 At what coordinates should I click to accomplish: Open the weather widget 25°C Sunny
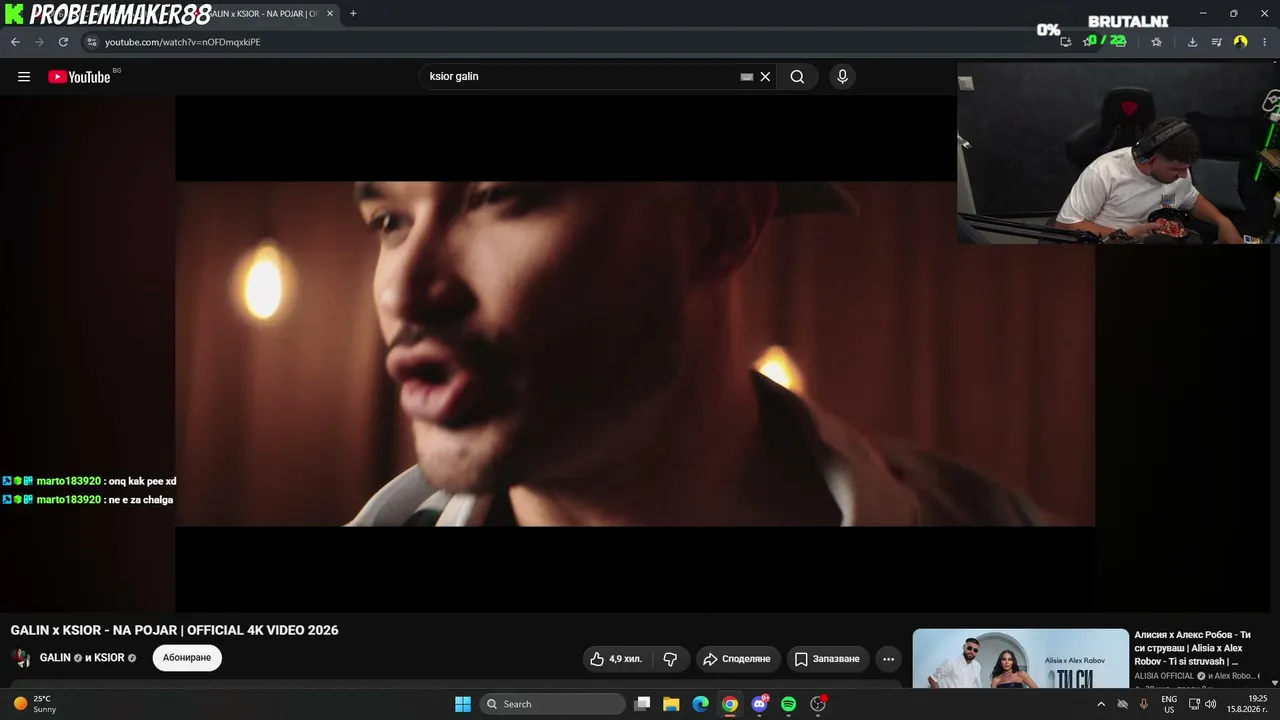coord(35,704)
